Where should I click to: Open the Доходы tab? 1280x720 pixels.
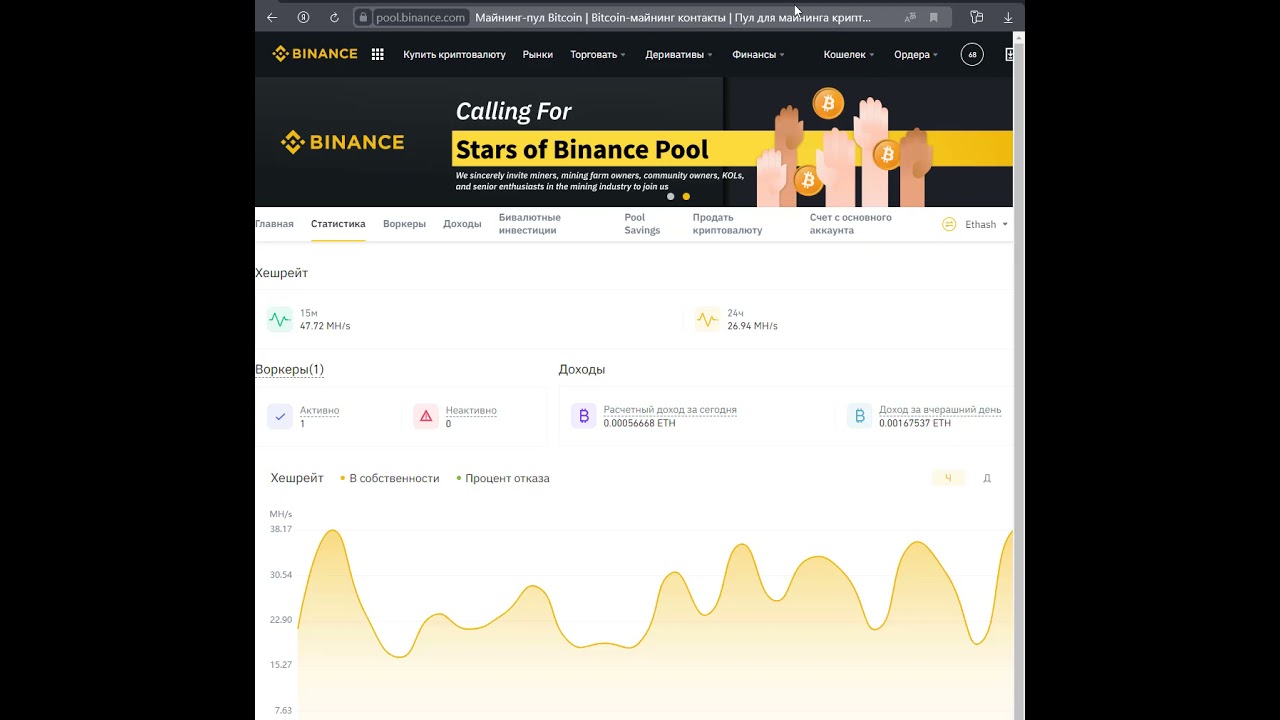(462, 224)
